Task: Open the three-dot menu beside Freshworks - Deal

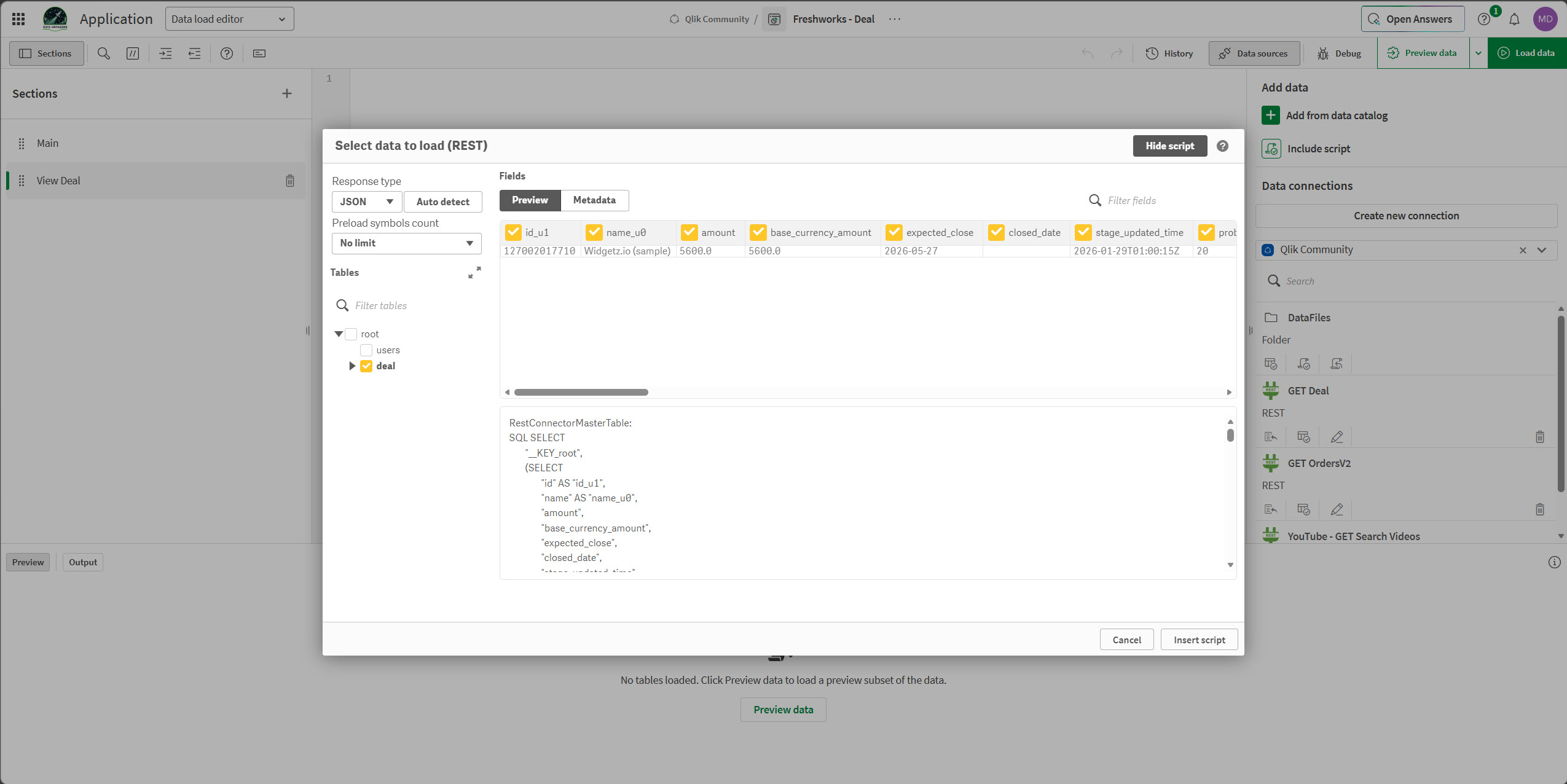Action: [895, 19]
